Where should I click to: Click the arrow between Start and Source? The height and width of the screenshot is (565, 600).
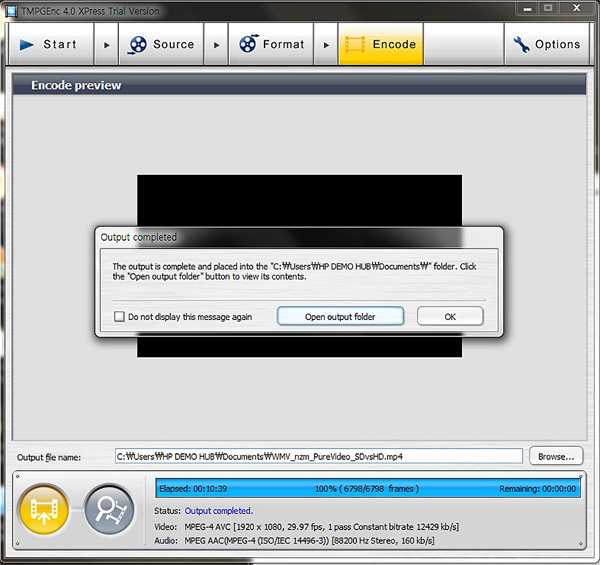coord(106,45)
